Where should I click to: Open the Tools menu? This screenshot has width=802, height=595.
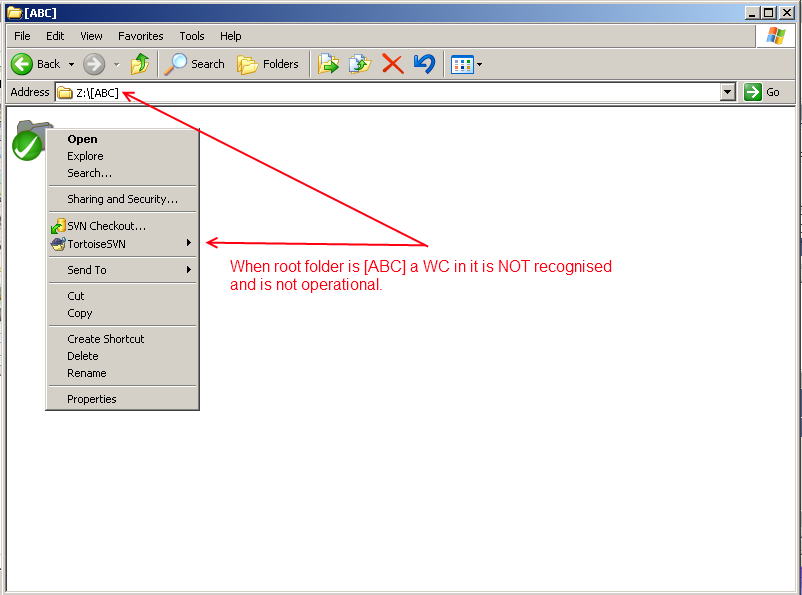(191, 36)
